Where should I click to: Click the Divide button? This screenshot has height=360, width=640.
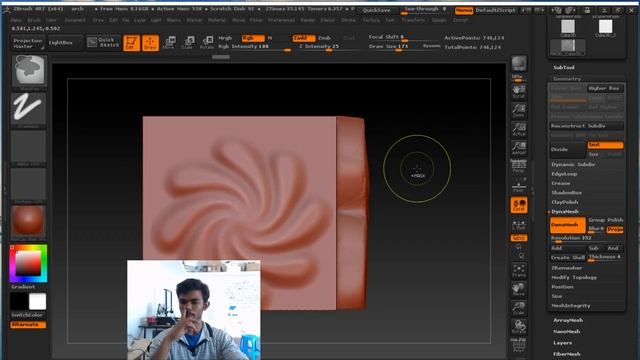tap(567, 150)
